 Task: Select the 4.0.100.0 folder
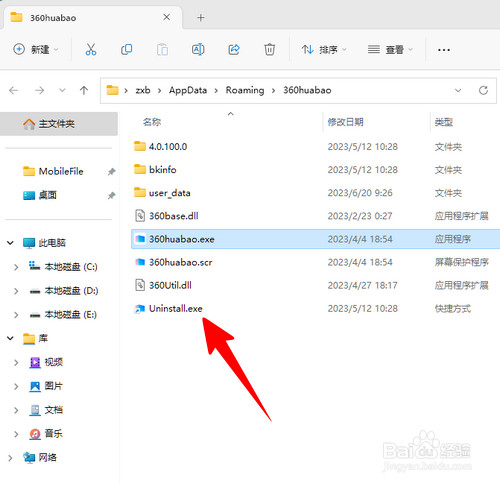coord(315,147)
